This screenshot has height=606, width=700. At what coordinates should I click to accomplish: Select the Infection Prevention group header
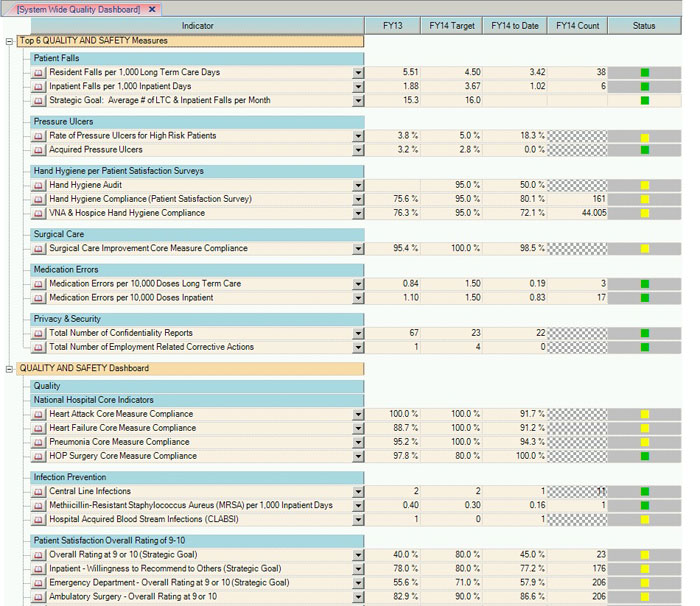point(197,477)
